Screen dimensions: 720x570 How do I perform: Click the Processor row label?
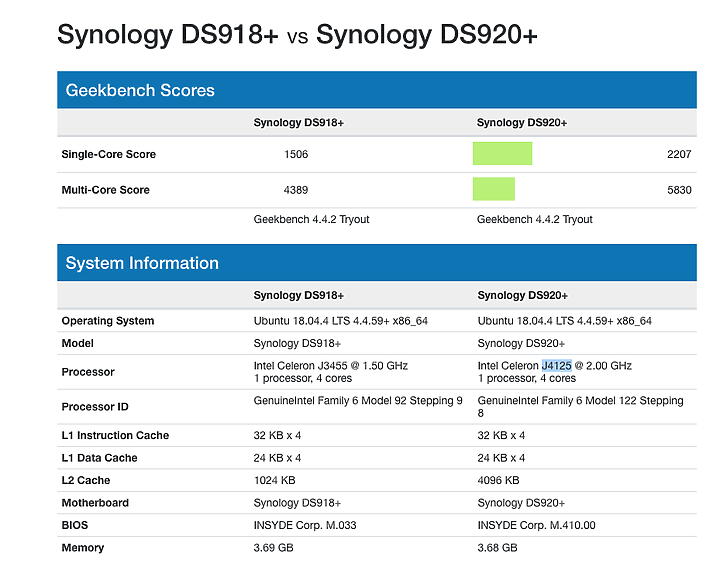[x=88, y=372]
